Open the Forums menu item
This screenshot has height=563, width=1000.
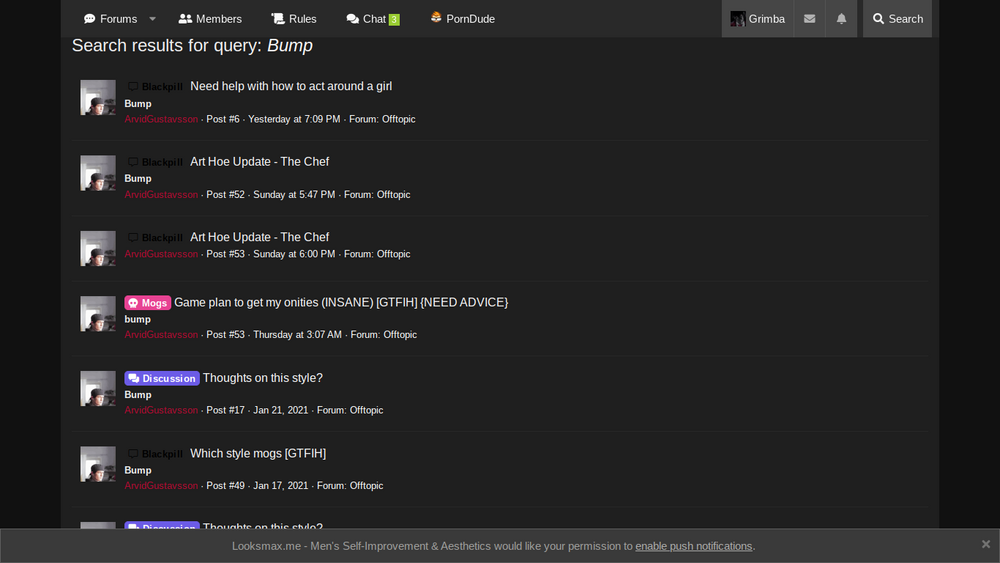tap(110, 19)
